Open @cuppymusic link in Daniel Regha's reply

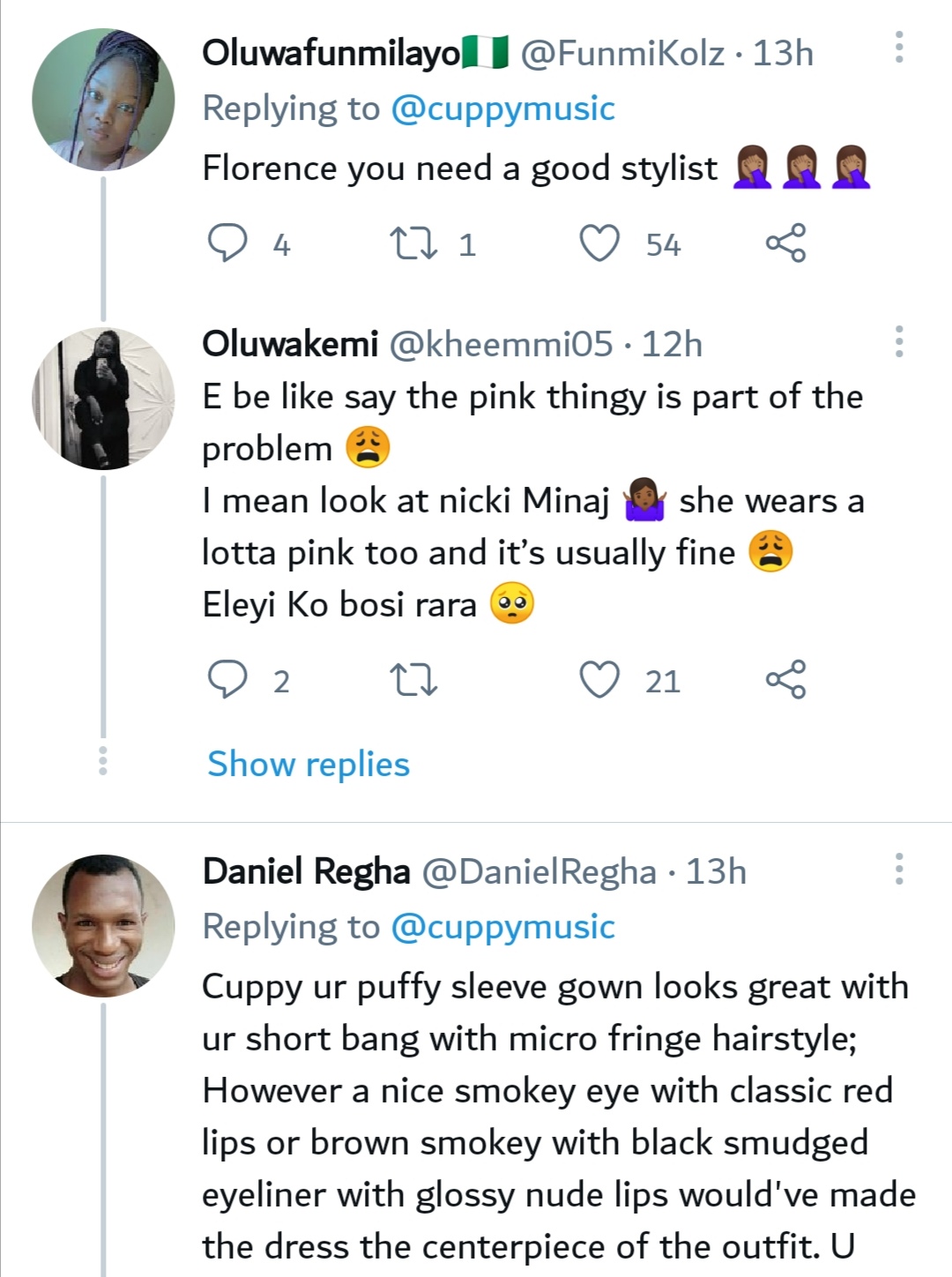(x=502, y=927)
